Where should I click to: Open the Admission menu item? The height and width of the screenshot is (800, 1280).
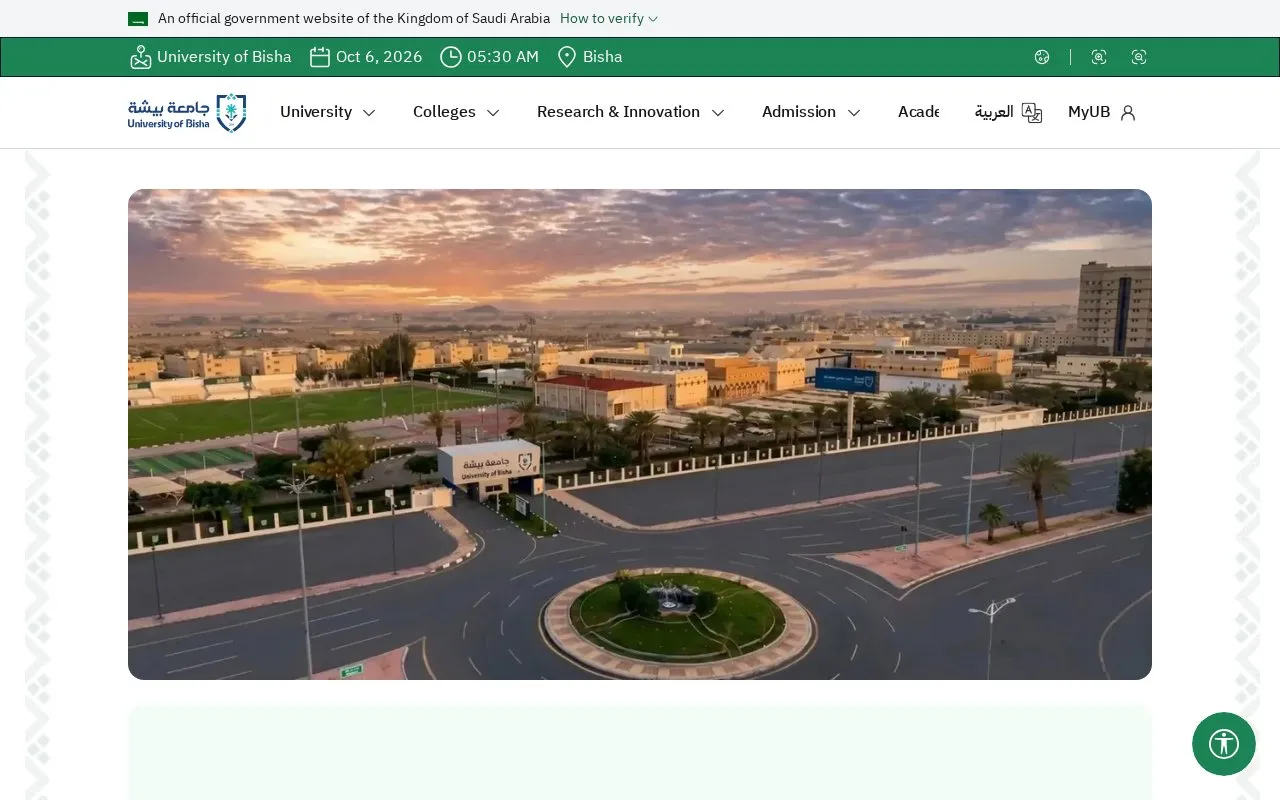coord(799,112)
